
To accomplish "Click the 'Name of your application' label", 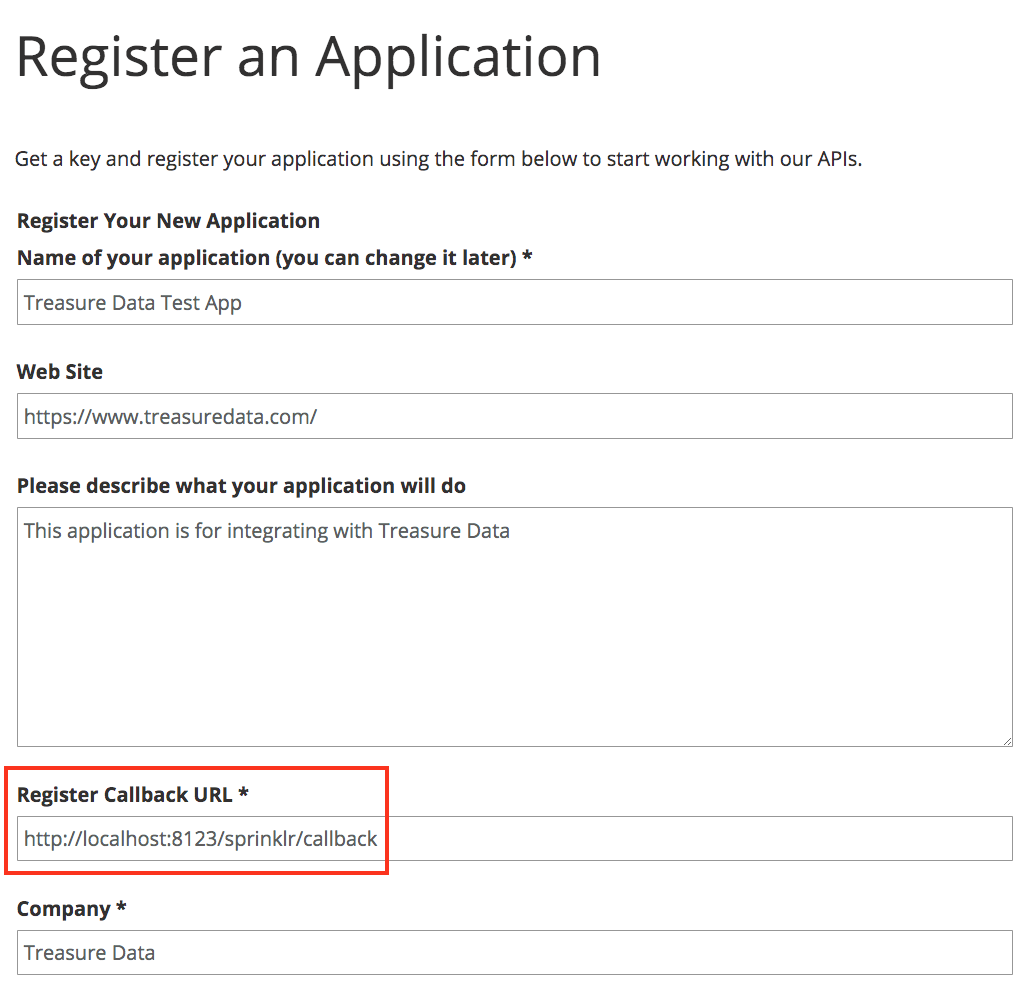I will [x=266, y=258].
